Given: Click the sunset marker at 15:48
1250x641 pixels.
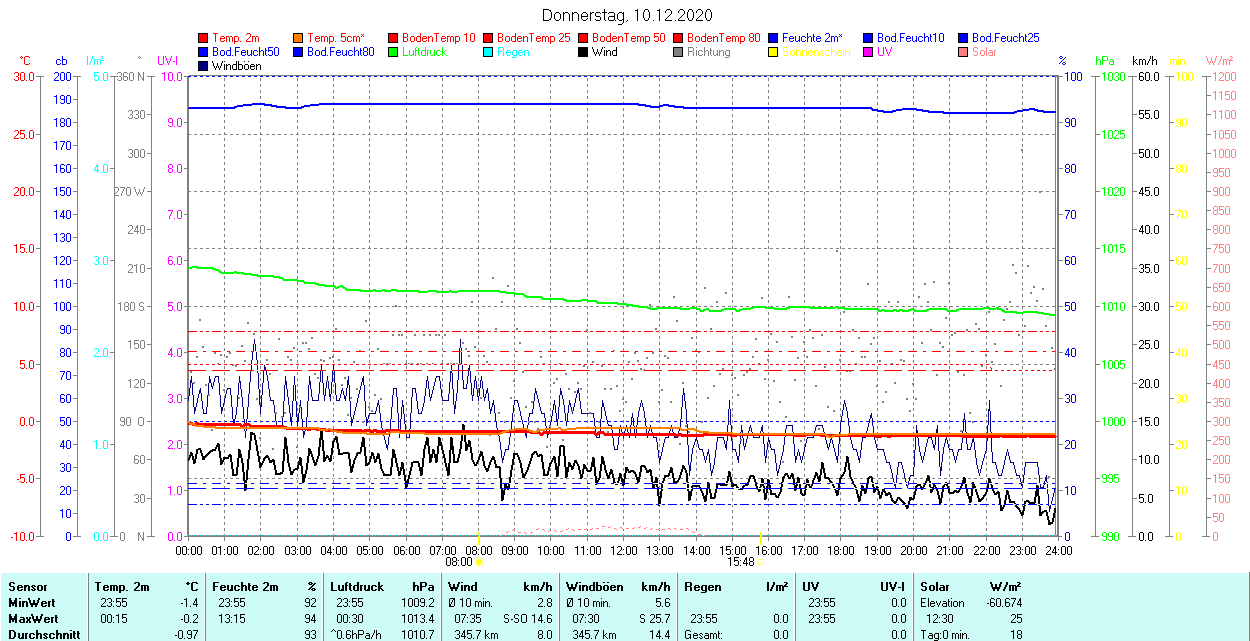Looking at the screenshot, I should click(760, 562).
